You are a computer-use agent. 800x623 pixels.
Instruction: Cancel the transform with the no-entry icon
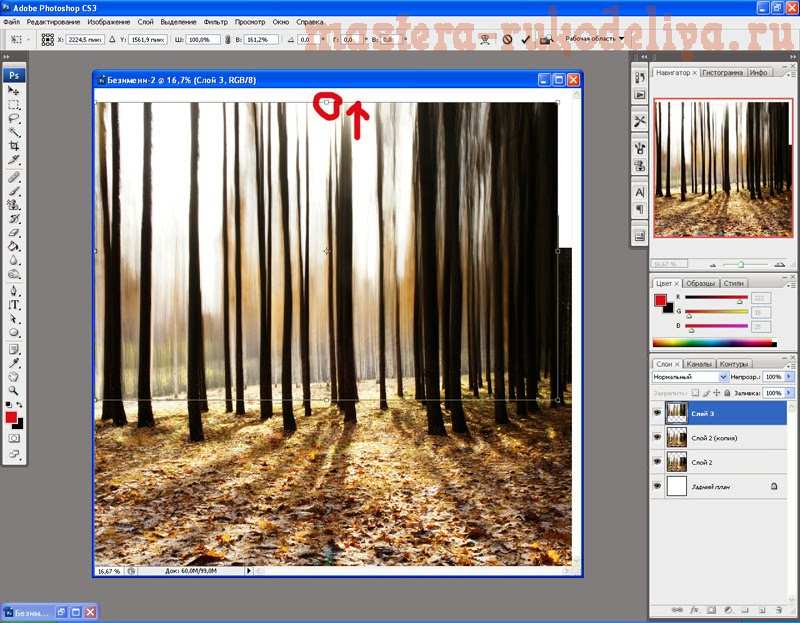point(507,39)
